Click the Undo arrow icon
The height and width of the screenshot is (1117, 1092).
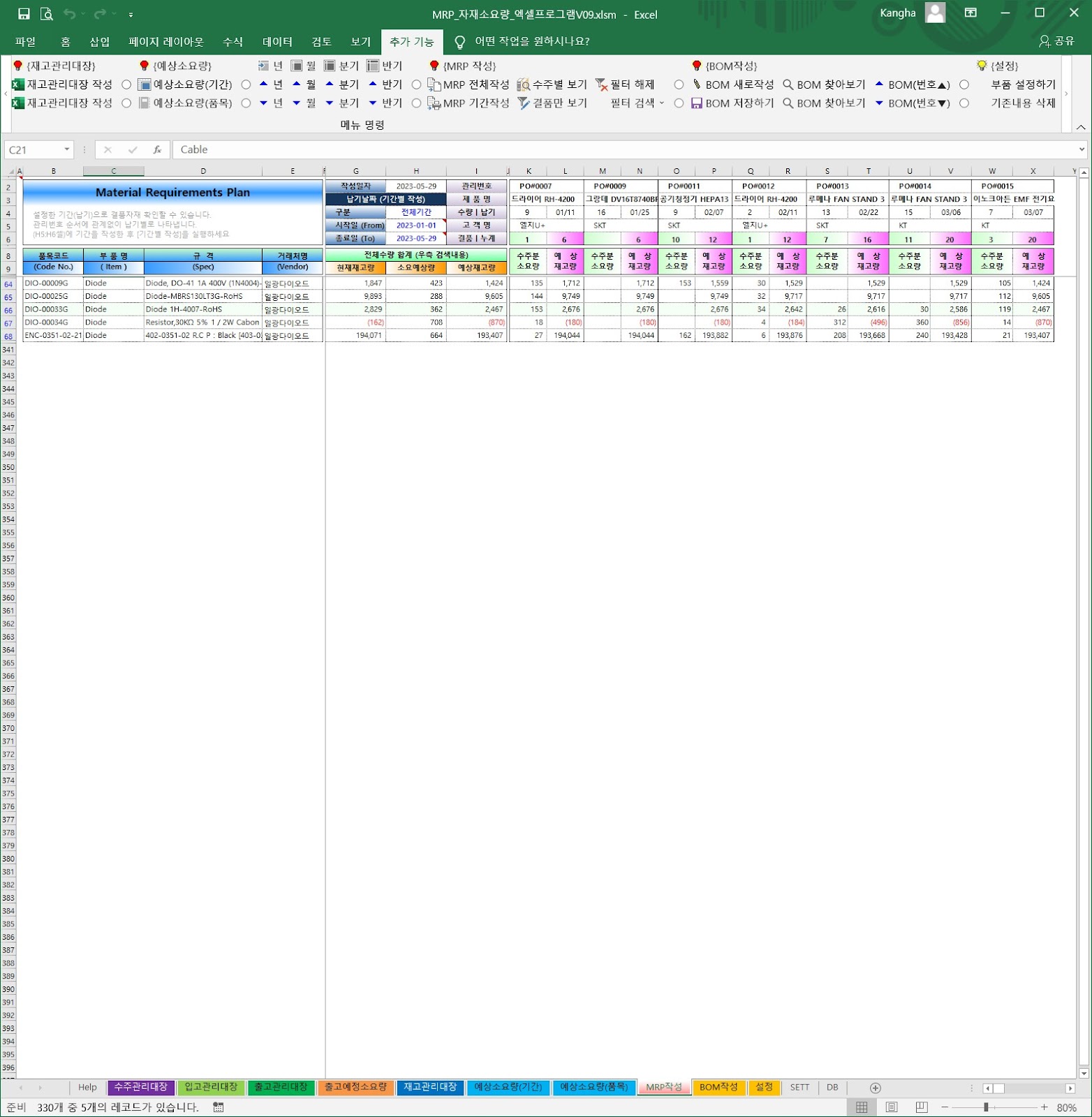(x=69, y=14)
